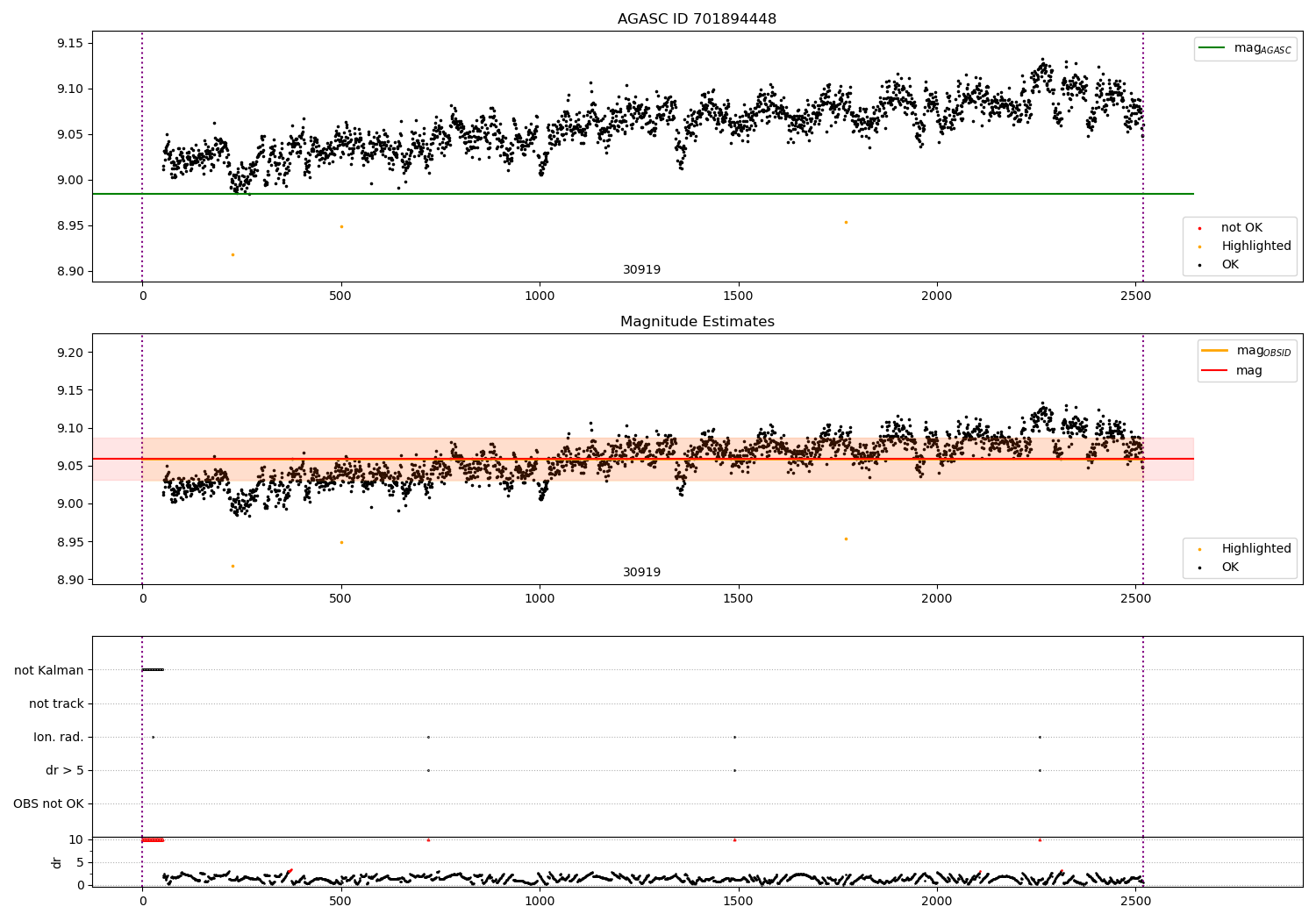Click 'Highlighted' legend entry in the top plot
Image resolution: width=1316 pixels, height=921 pixels.
1246,246
